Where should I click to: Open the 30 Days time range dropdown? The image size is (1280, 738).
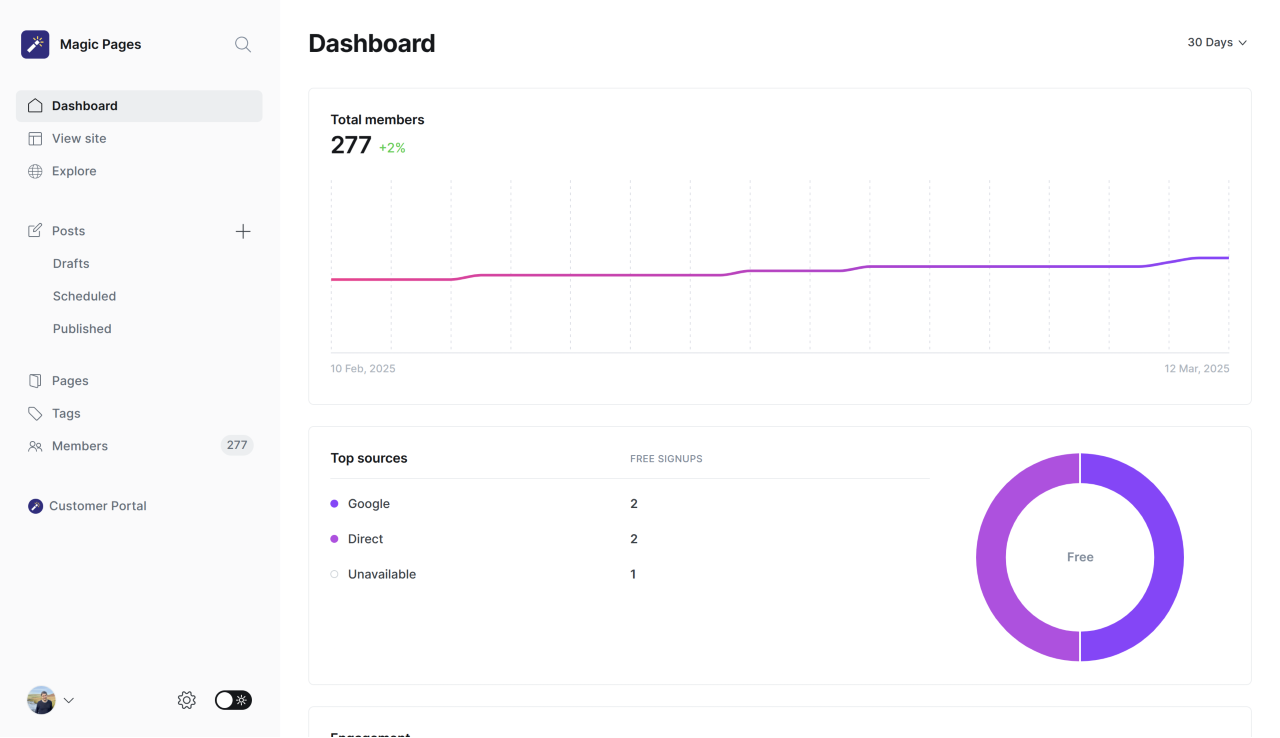(1216, 42)
